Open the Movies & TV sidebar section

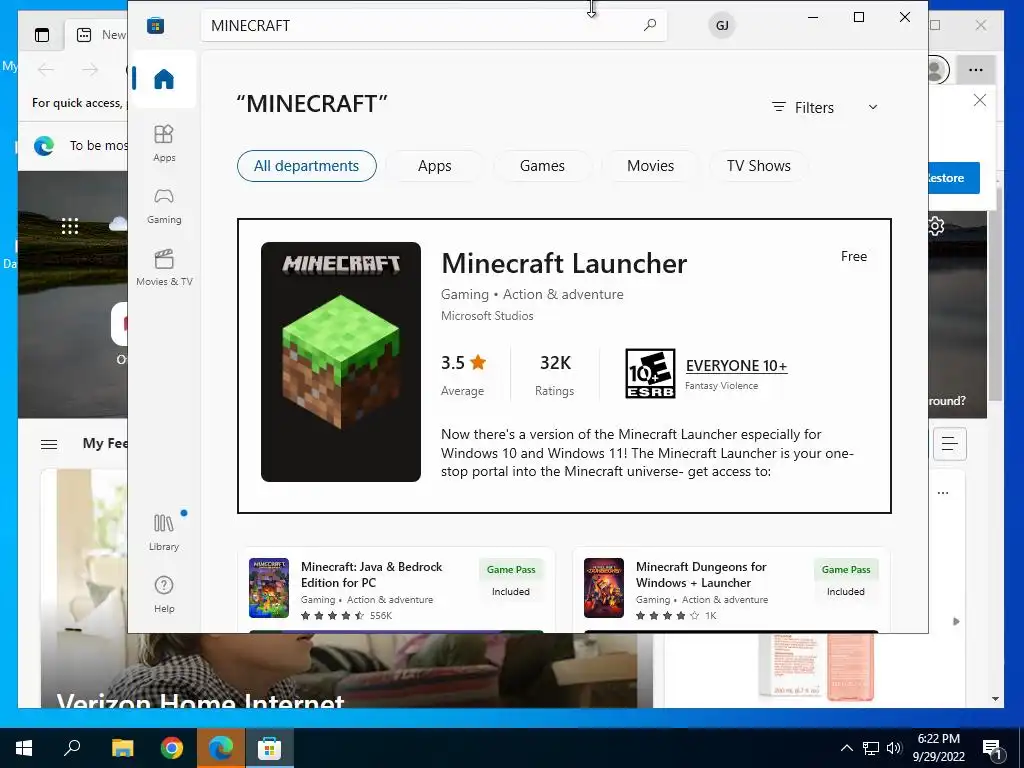(x=164, y=268)
